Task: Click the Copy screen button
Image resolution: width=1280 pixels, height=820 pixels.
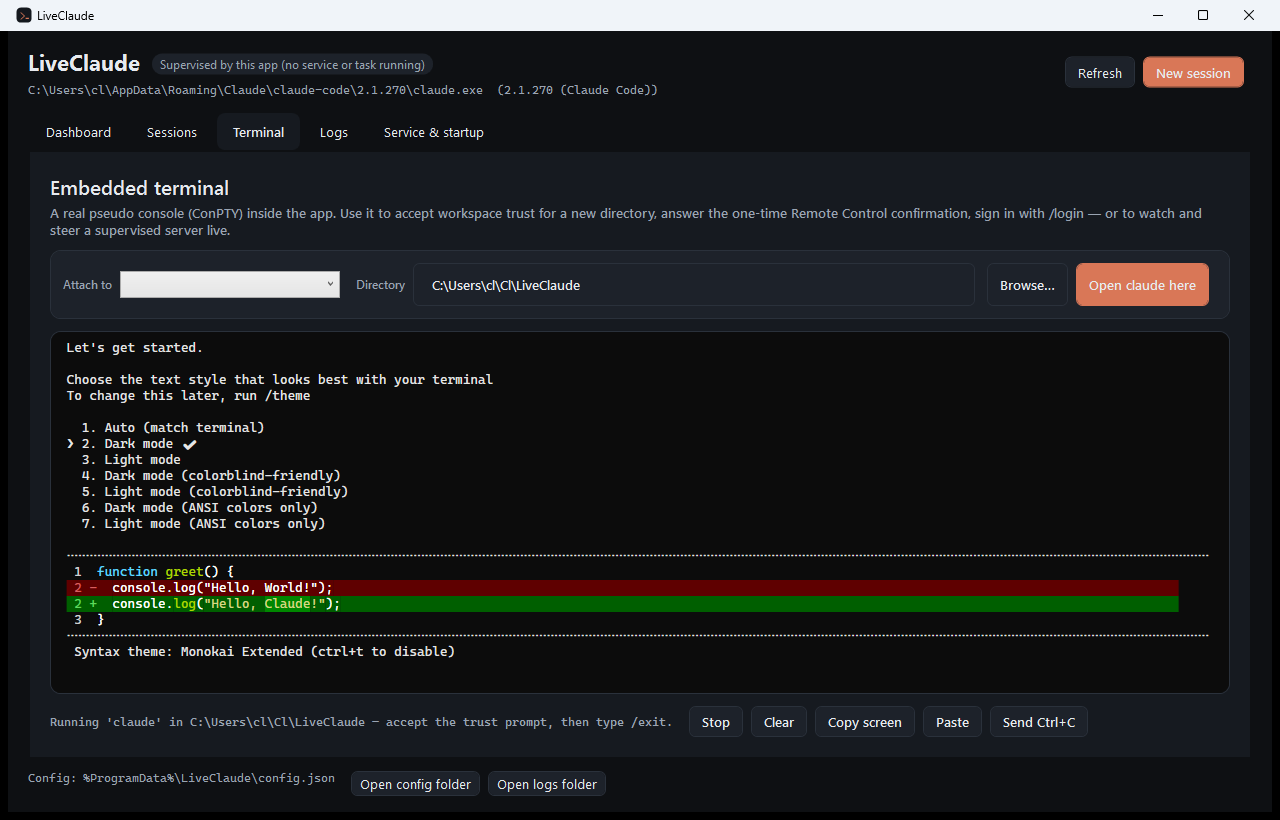Action: 865,722
